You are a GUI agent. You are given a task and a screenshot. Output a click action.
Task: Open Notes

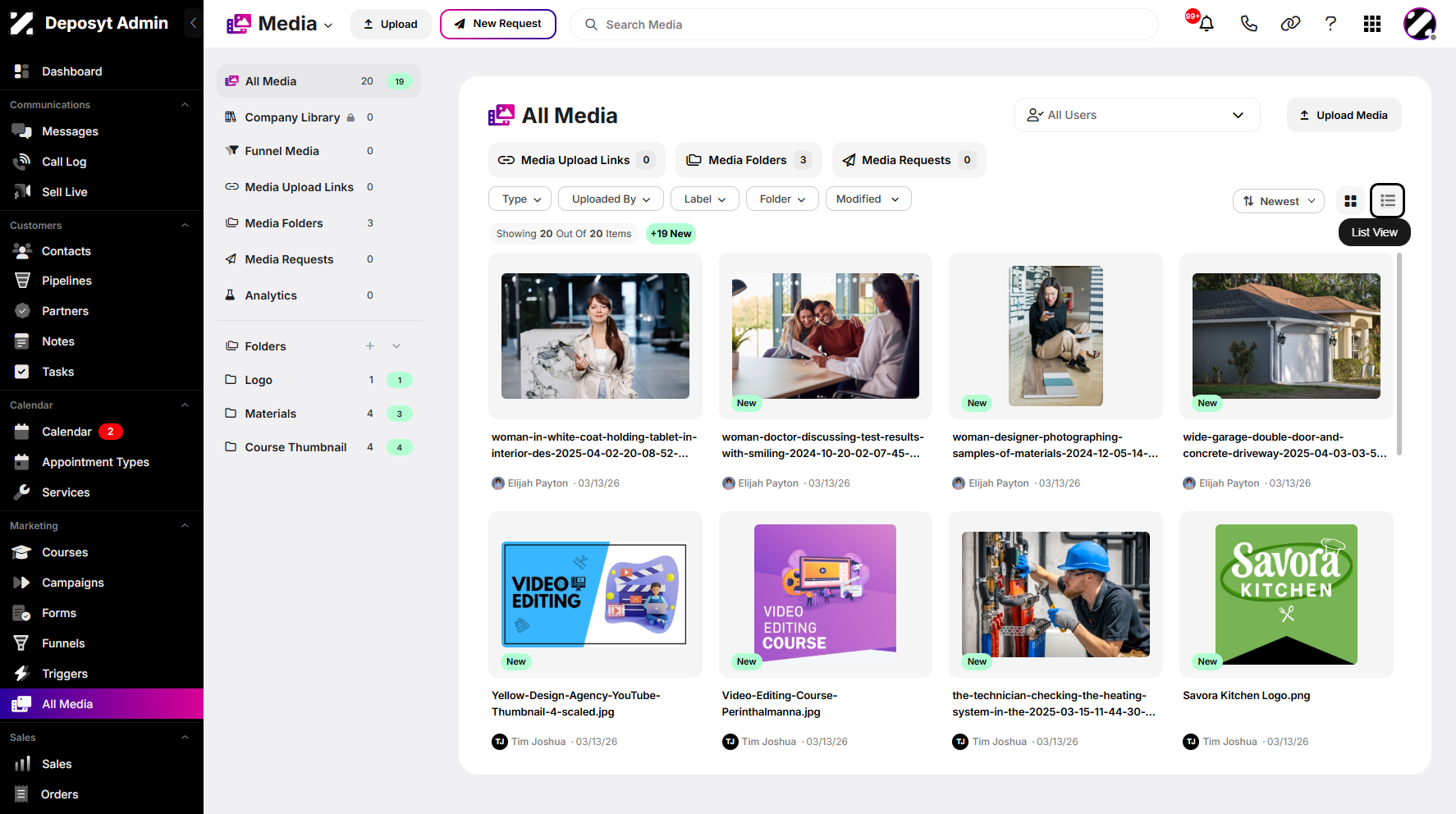(102, 341)
